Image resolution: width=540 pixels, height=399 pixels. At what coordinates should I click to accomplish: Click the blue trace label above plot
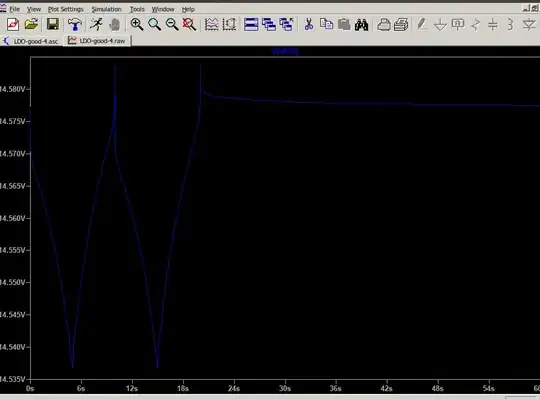coord(285,52)
